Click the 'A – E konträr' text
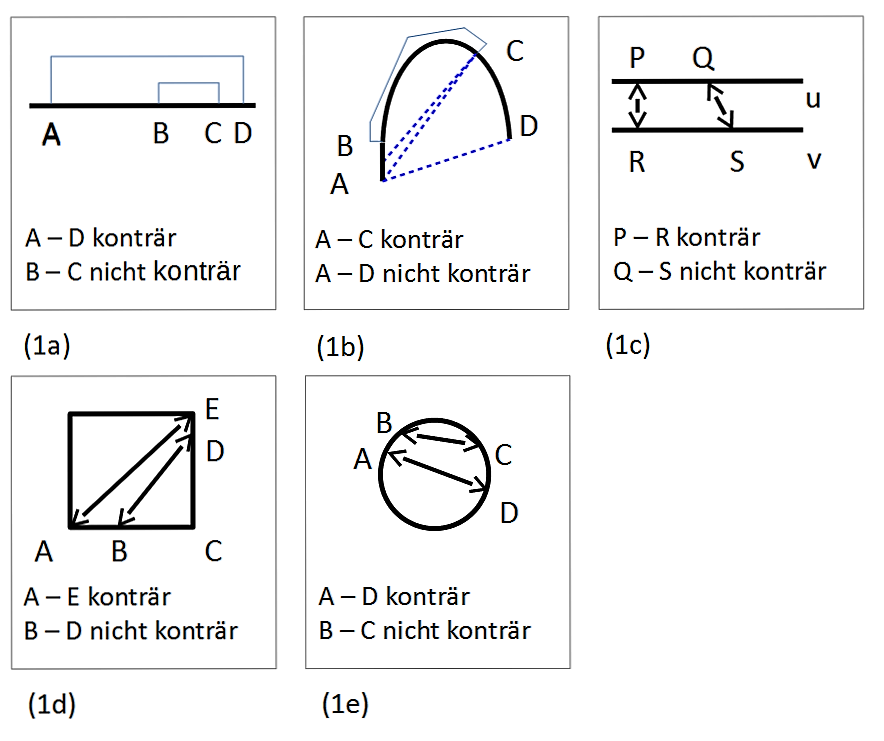This screenshot has width=884, height=741. [97, 597]
